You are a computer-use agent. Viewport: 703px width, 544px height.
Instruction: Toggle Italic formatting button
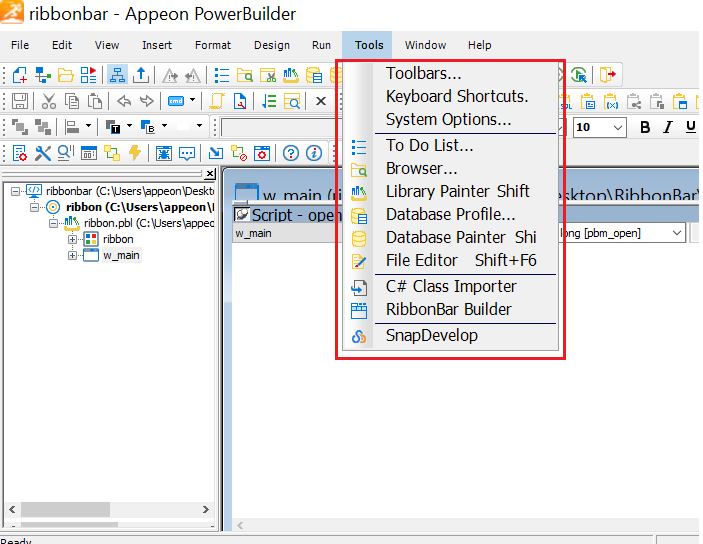coord(668,127)
